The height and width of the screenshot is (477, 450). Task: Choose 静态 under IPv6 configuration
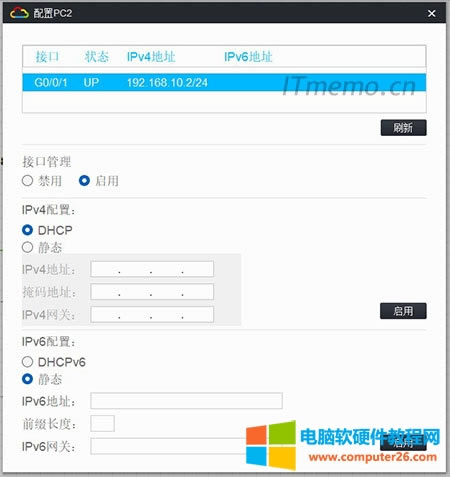tap(27, 379)
